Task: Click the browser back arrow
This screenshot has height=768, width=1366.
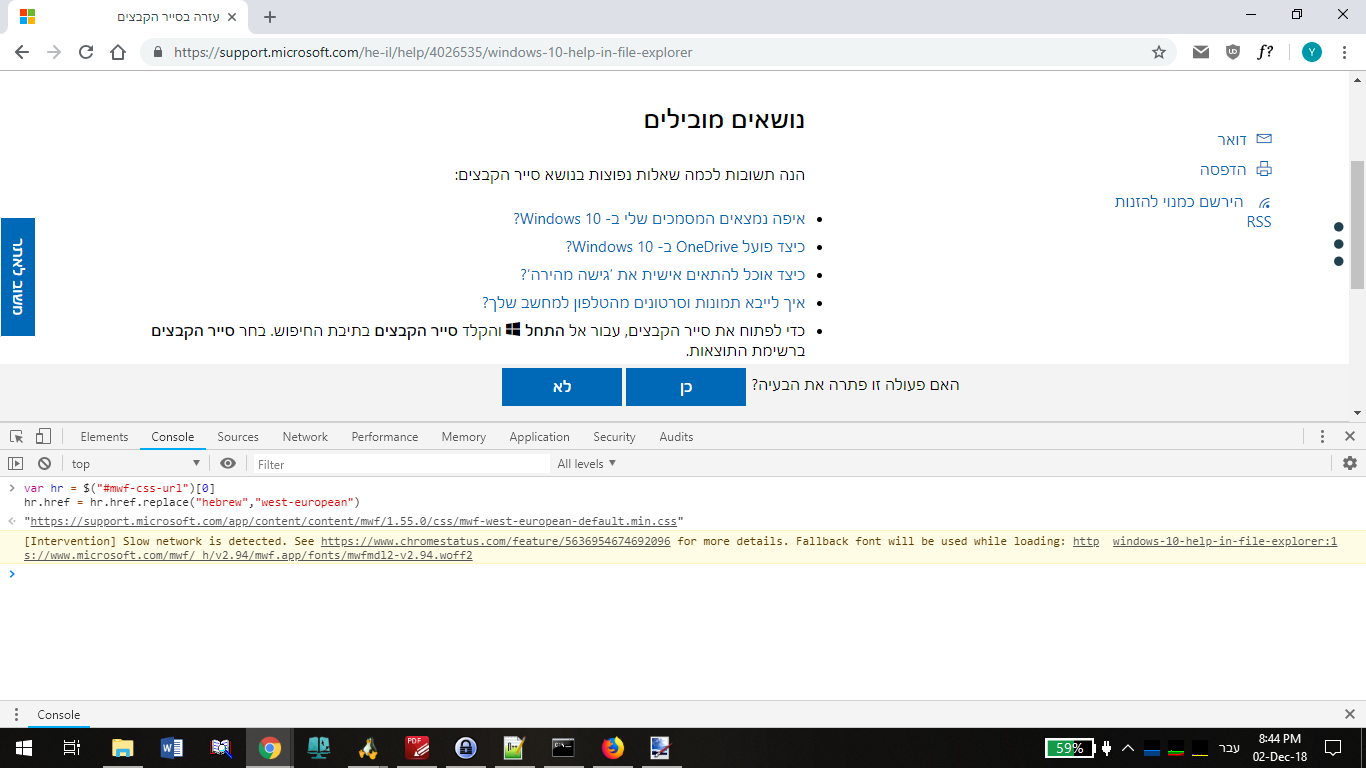Action: (22, 52)
